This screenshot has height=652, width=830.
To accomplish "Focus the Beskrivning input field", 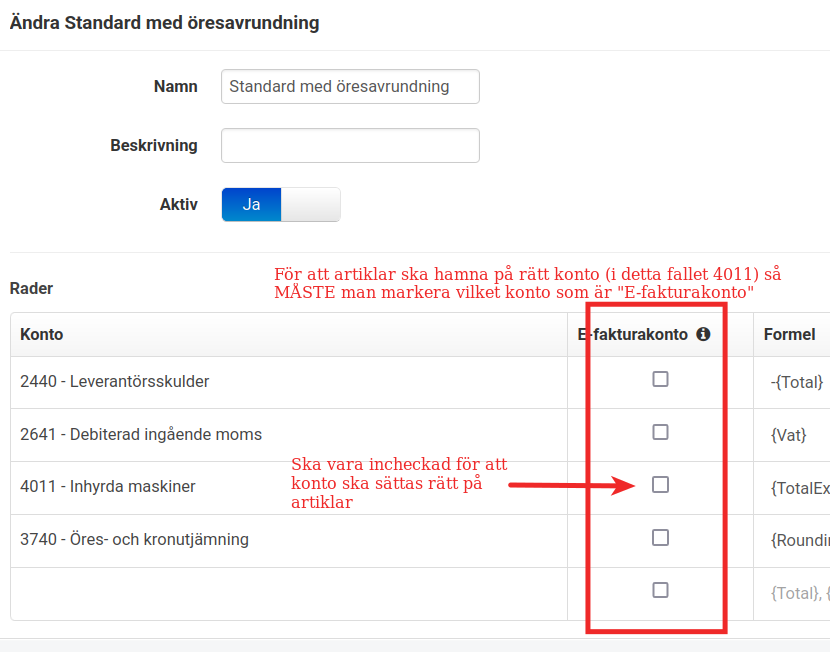I will (350, 145).
